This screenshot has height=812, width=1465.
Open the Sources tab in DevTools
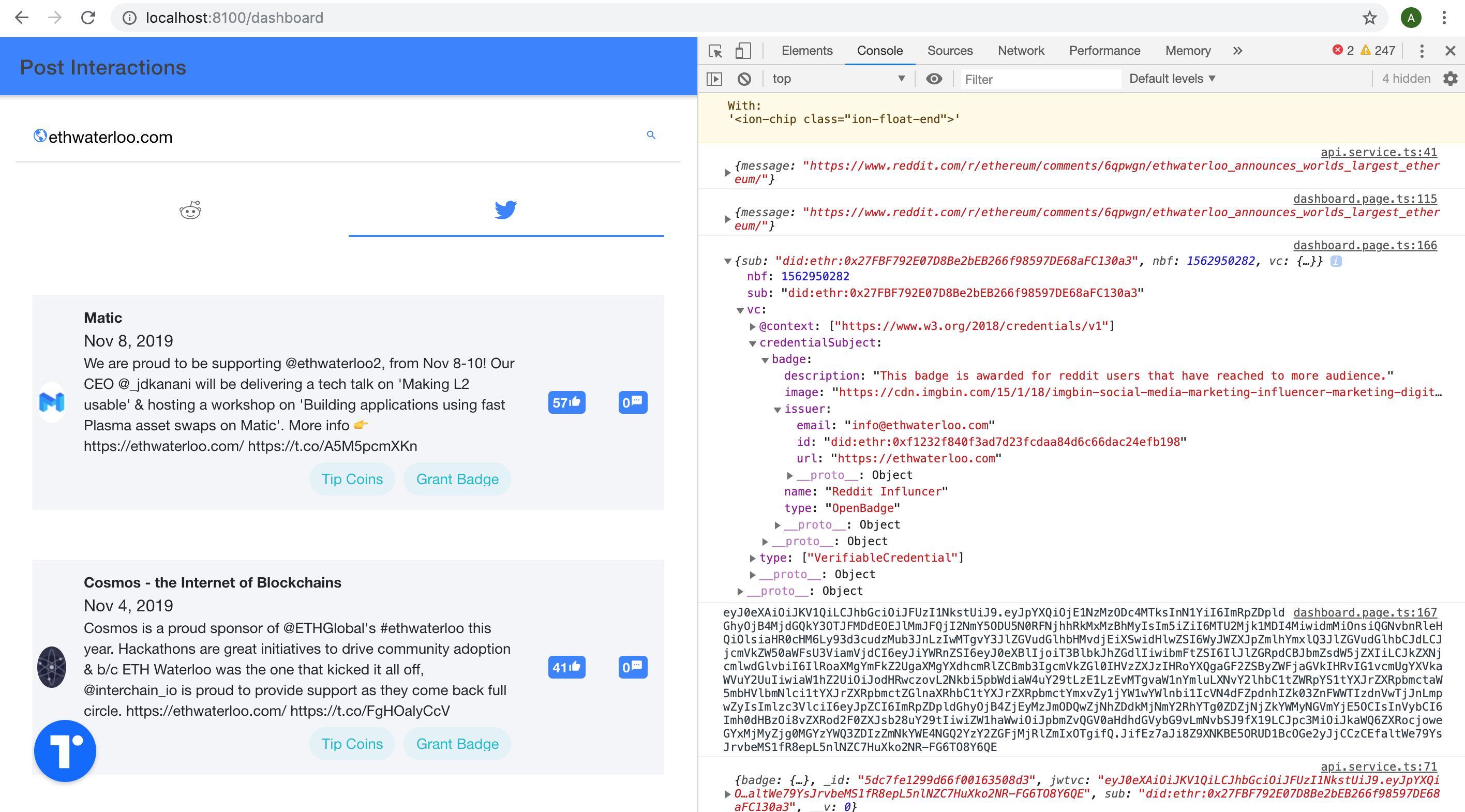949,51
